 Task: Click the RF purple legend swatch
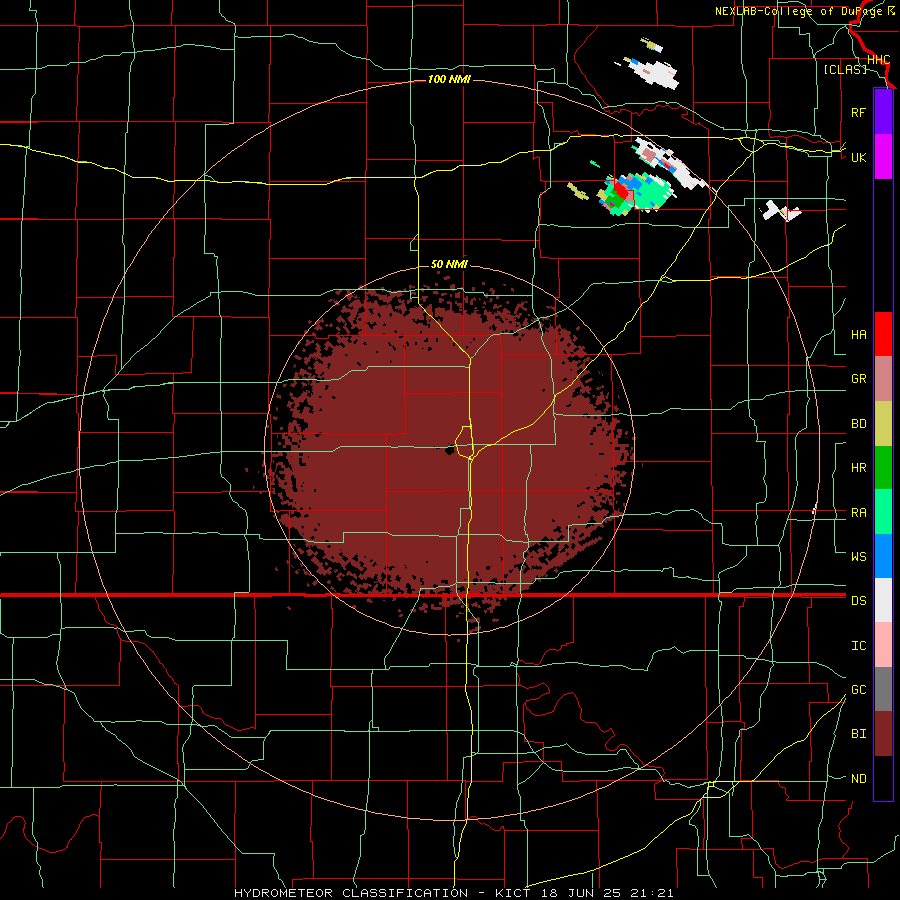[x=883, y=112]
